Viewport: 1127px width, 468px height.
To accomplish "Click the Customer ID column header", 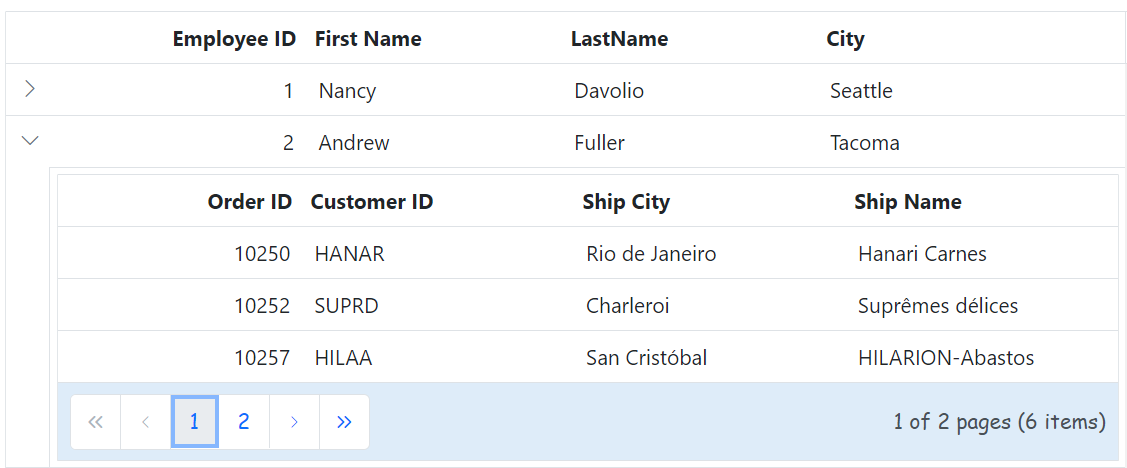I will tap(372, 202).
